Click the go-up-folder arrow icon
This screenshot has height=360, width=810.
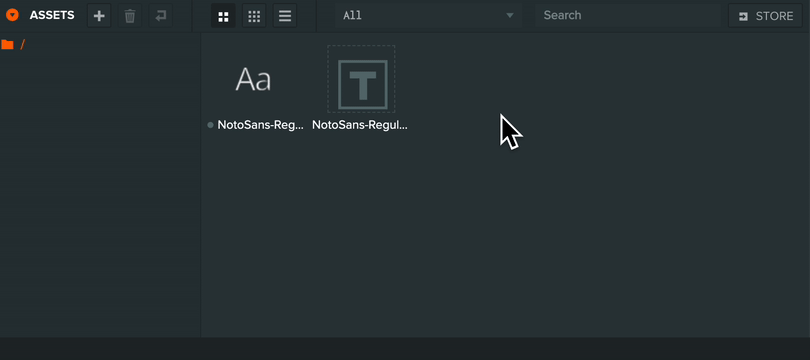[x=161, y=16]
